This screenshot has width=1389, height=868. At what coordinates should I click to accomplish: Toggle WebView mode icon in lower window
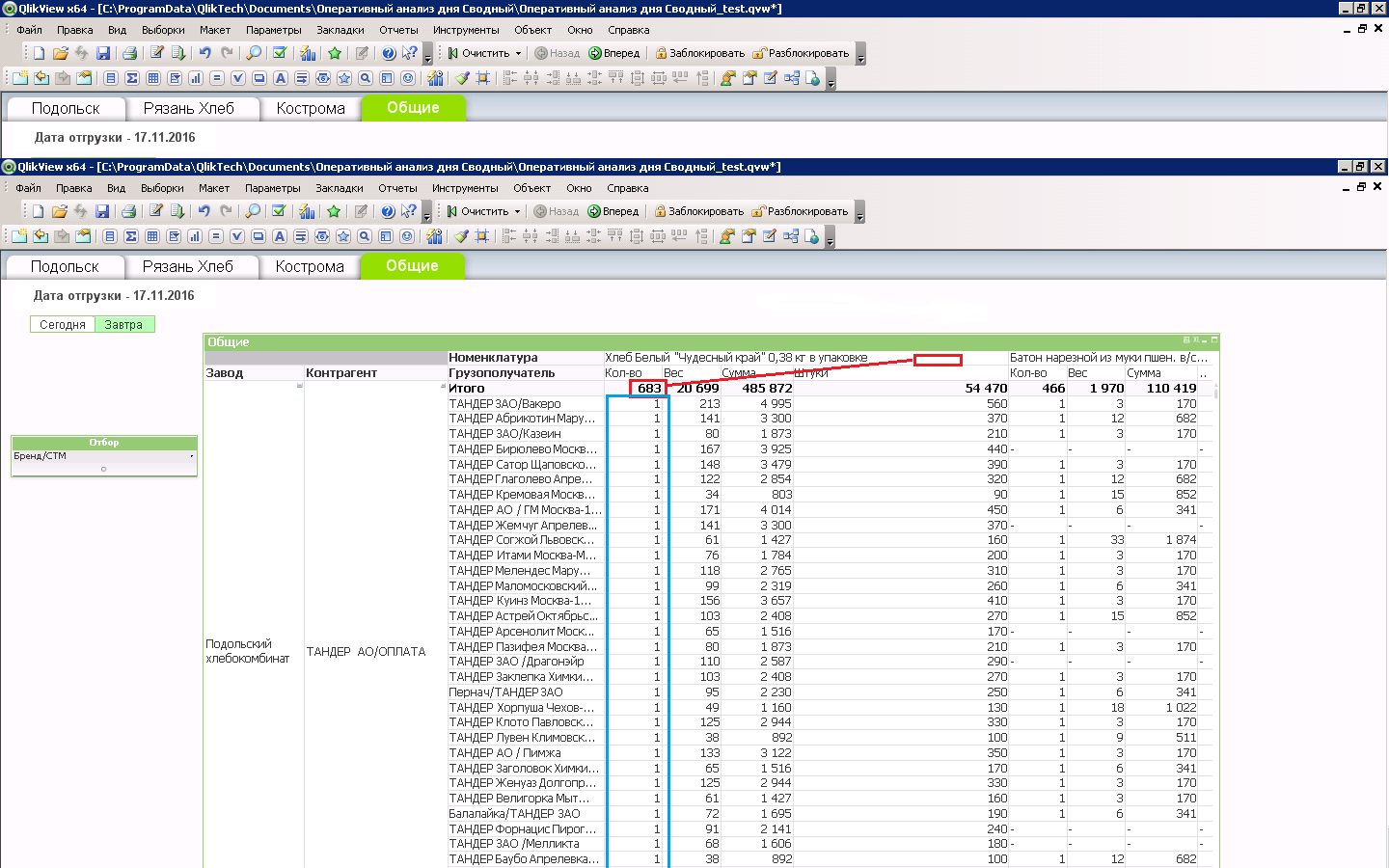click(812, 236)
